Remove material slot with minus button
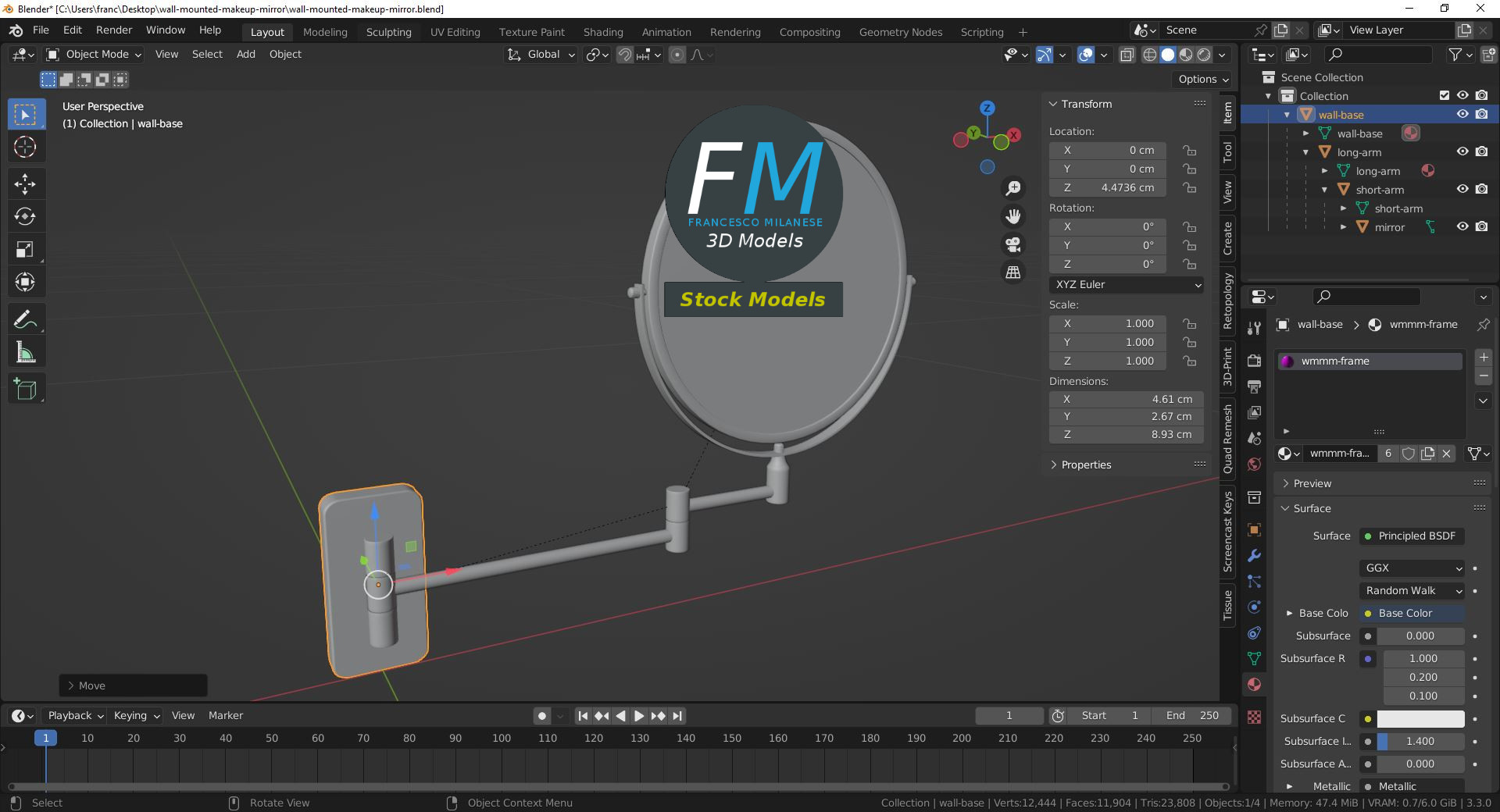The height and width of the screenshot is (812, 1500). (1484, 376)
